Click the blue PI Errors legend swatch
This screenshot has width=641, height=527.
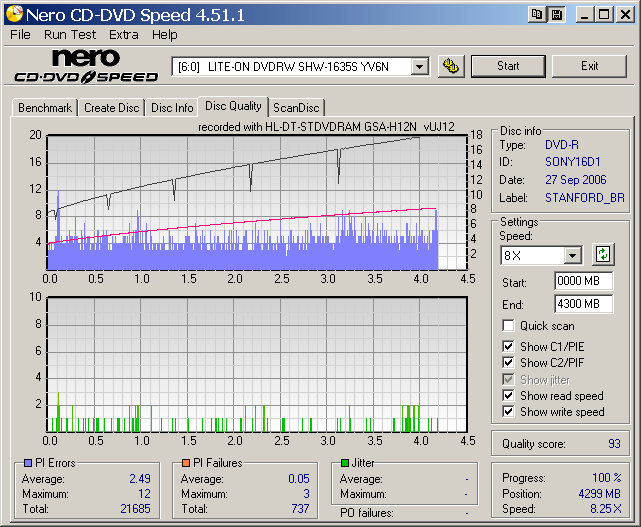(x=28, y=463)
